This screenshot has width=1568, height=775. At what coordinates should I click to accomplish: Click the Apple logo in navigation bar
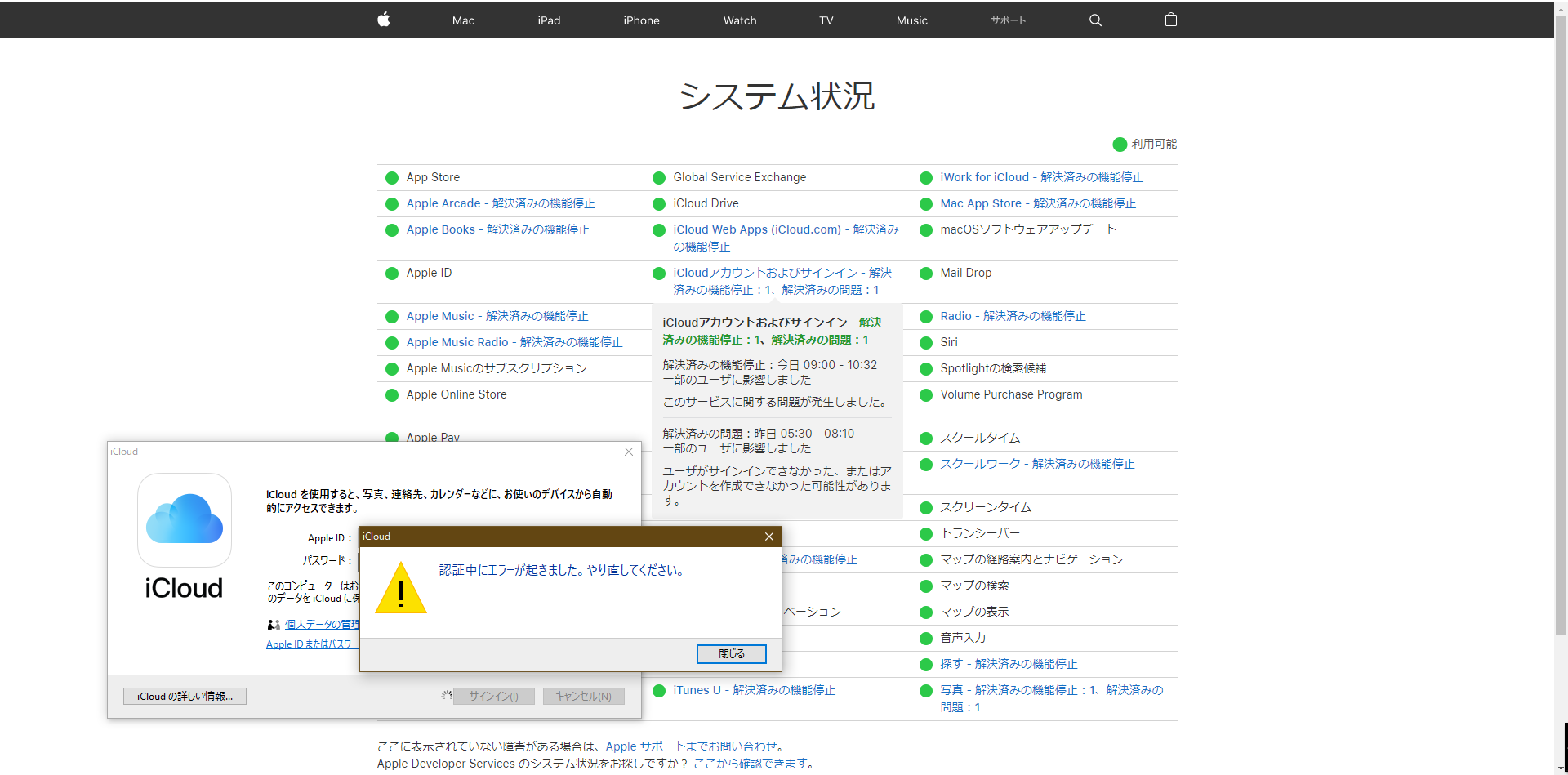tap(384, 20)
